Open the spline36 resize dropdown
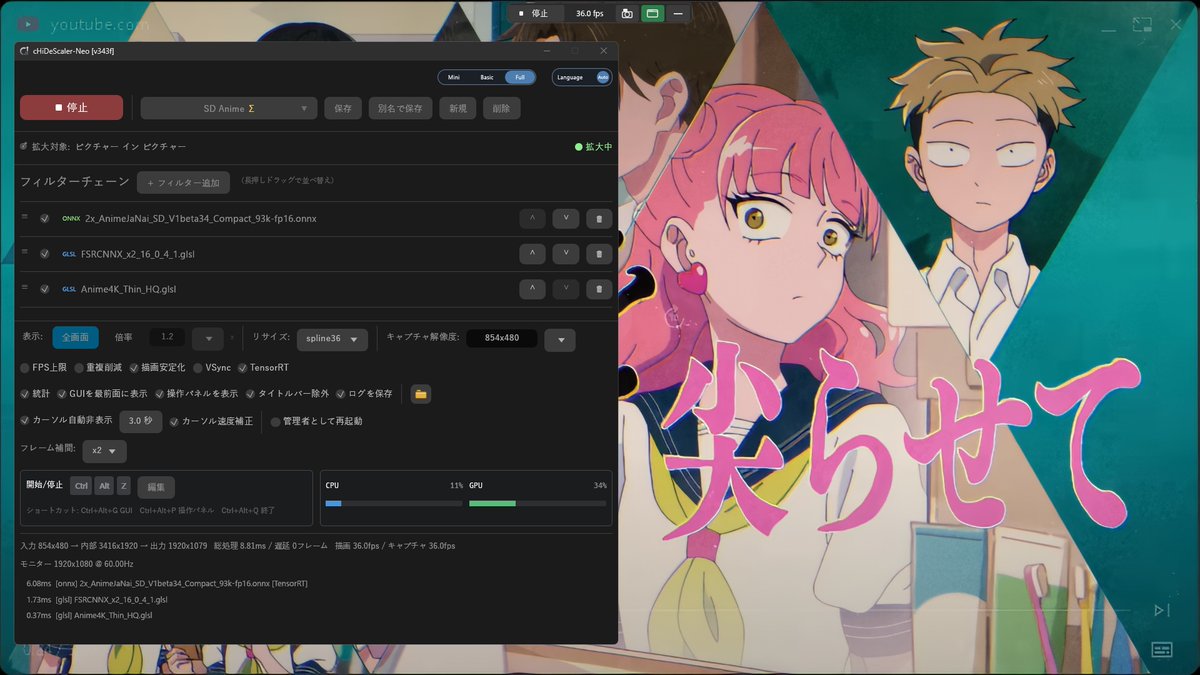1200x675 pixels. [332, 339]
